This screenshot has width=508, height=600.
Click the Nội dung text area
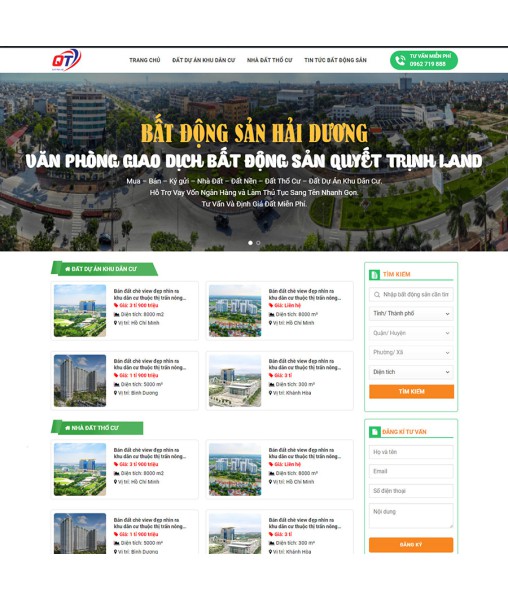411,516
